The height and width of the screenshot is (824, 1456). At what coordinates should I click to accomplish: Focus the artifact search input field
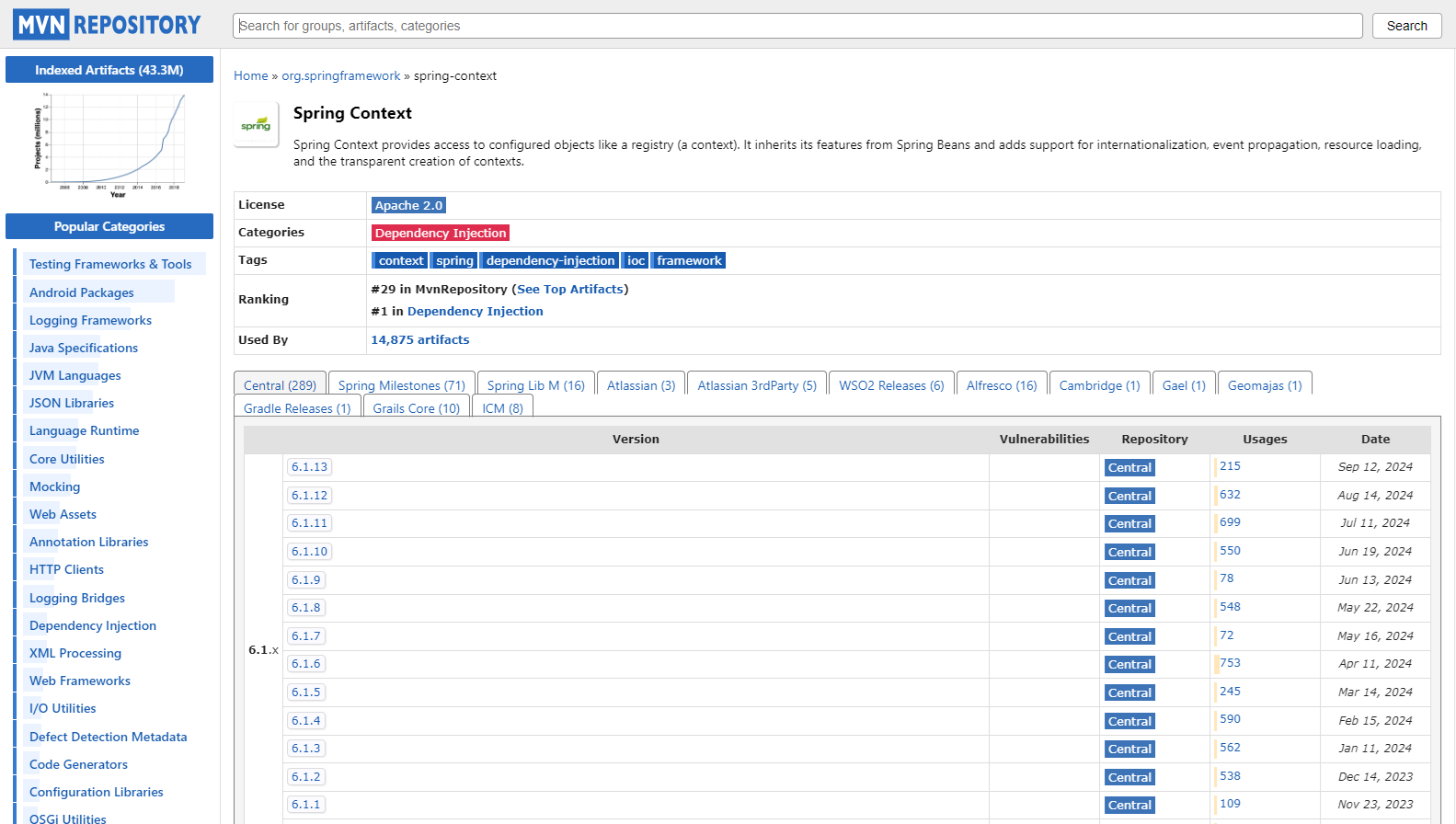click(x=797, y=26)
